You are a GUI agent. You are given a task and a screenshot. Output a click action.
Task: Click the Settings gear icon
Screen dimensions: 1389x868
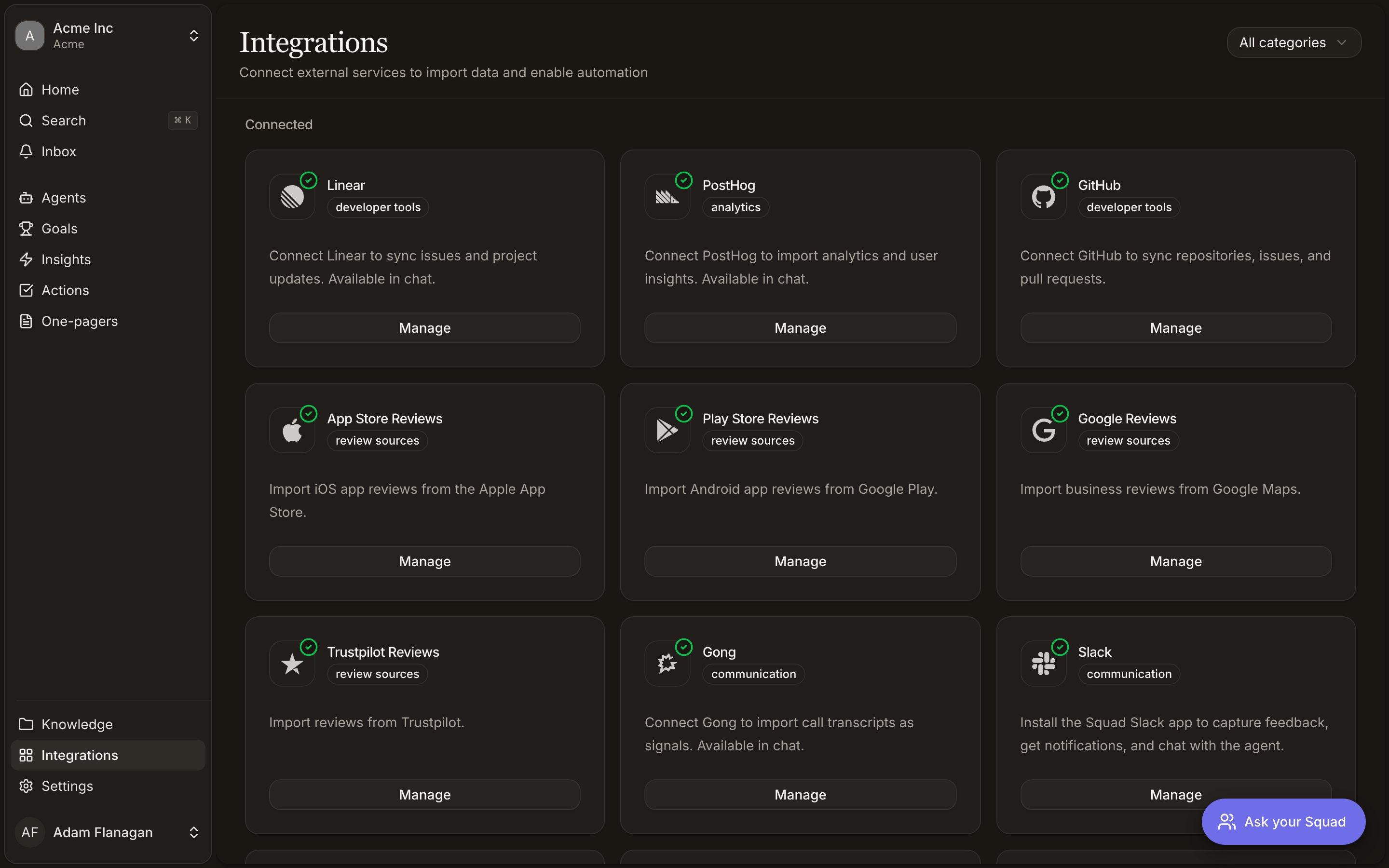26,786
